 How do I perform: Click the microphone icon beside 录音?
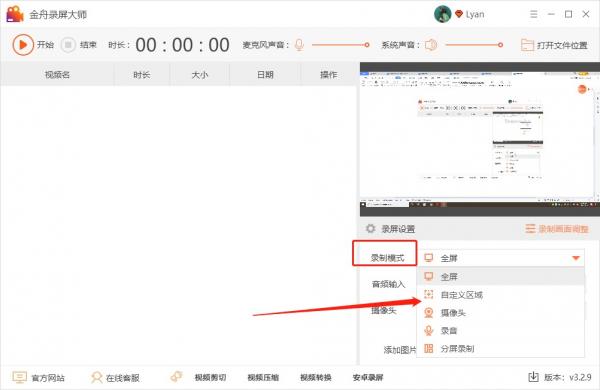(429, 330)
